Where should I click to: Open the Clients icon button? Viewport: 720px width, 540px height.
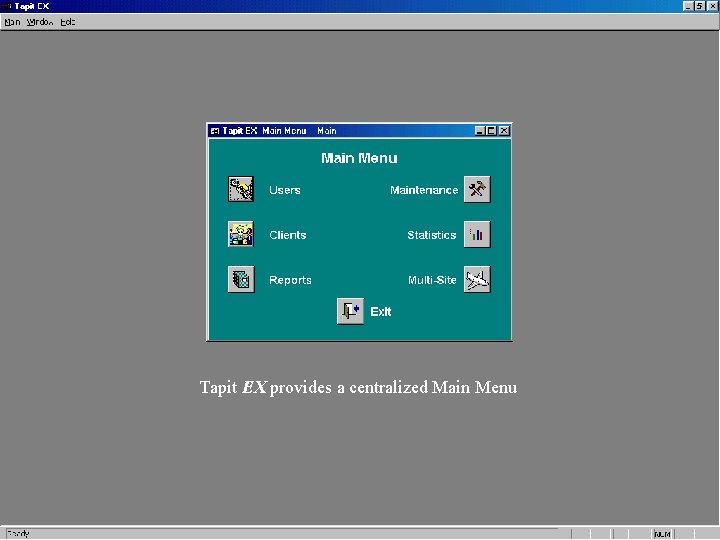pyautogui.click(x=241, y=234)
